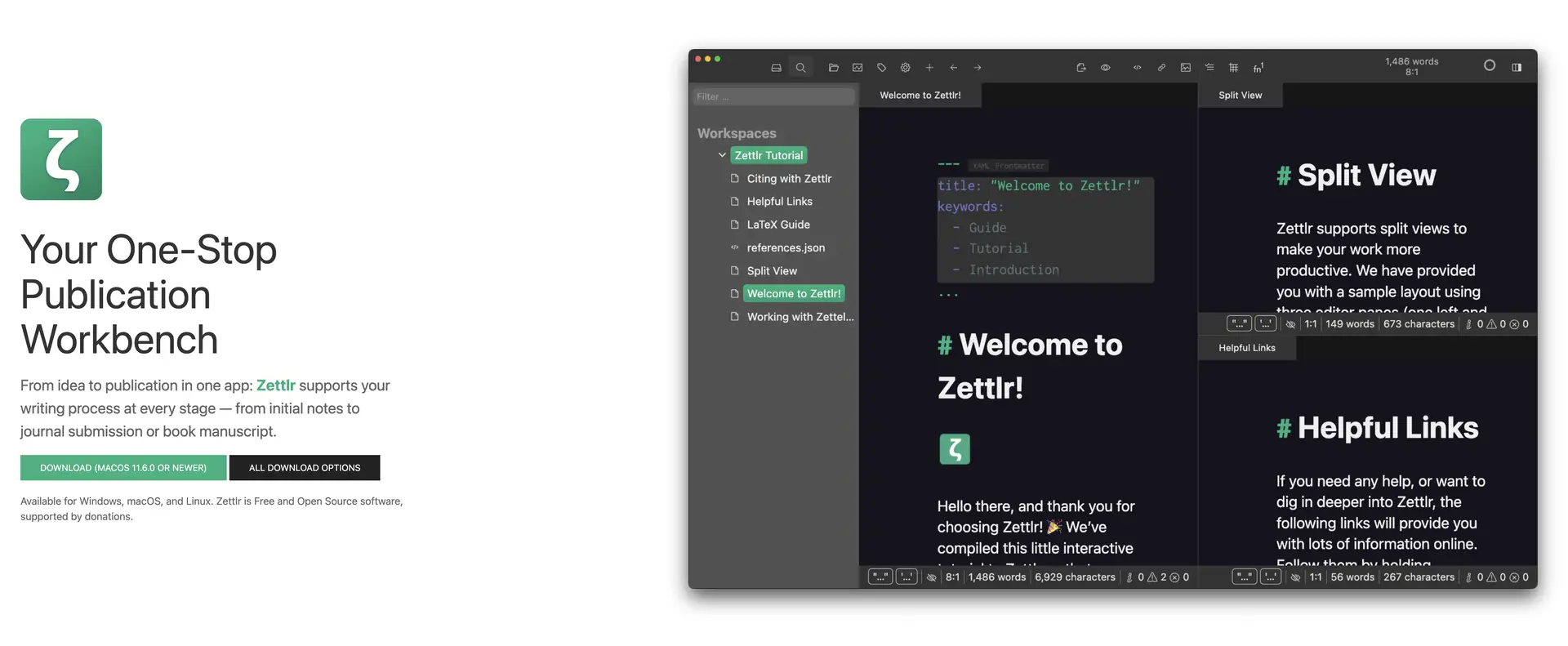Image resolution: width=1568 pixels, height=646 pixels.
Task: Click the pomodoro timer circle icon
Action: pyautogui.click(x=1490, y=65)
